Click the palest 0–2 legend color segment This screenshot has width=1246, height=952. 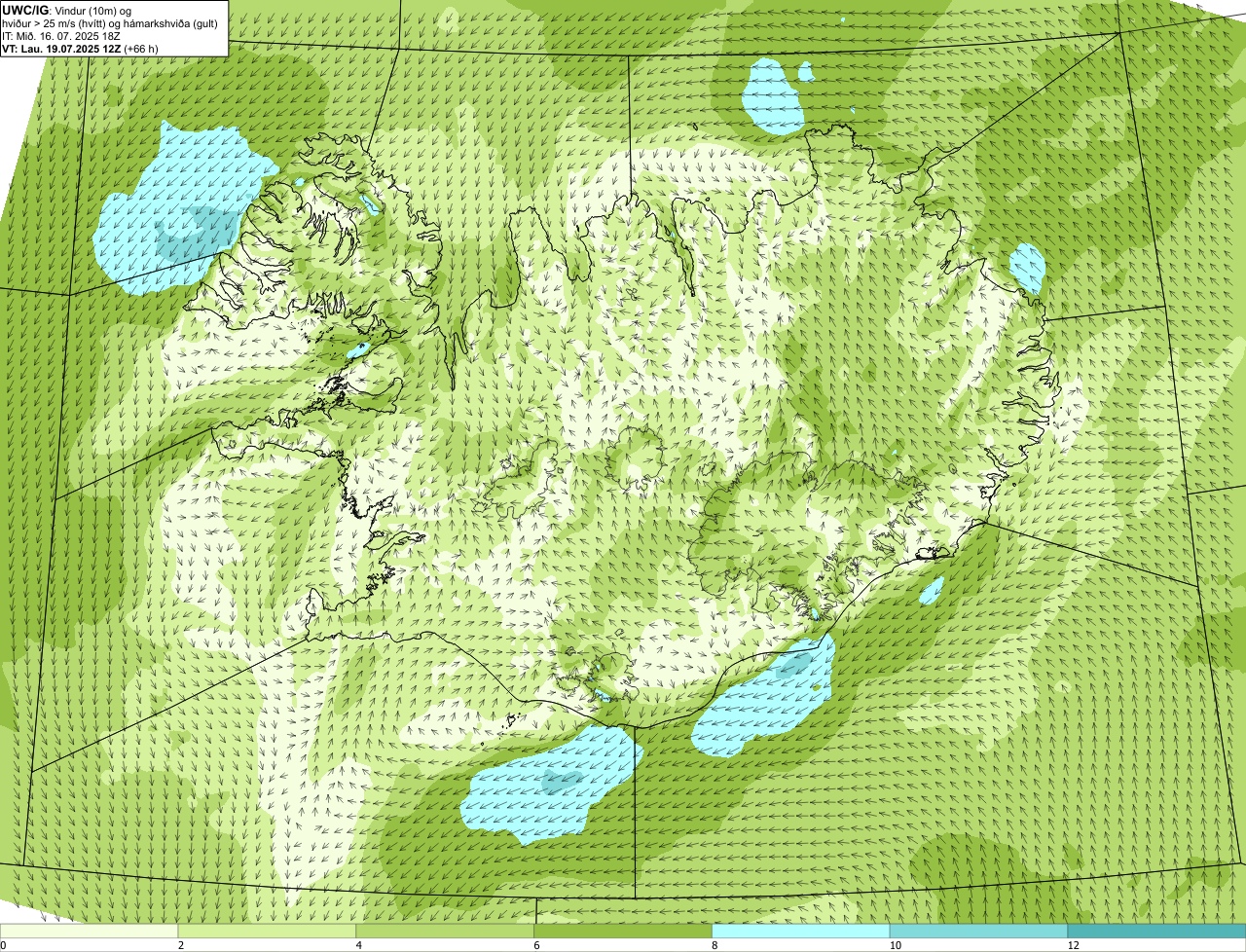point(90,931)
